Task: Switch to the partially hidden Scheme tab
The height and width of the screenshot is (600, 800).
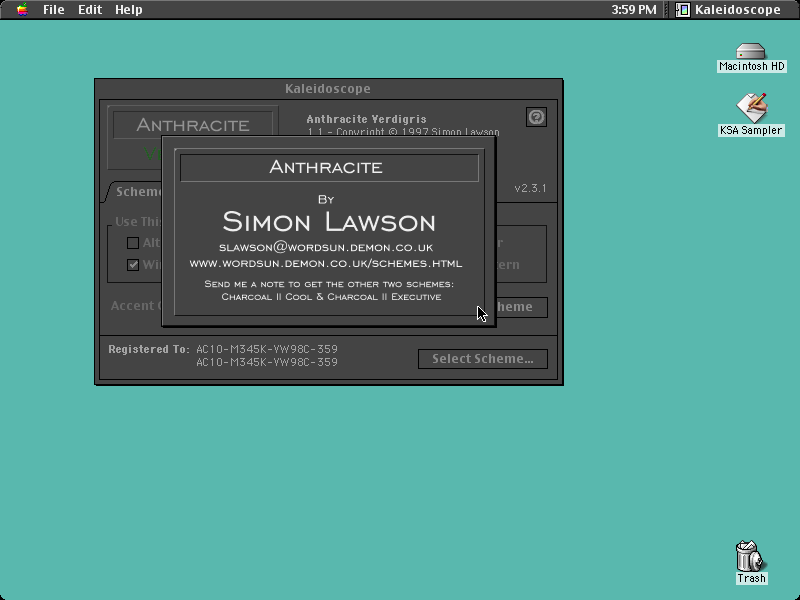Action: (x=135, y=192)
